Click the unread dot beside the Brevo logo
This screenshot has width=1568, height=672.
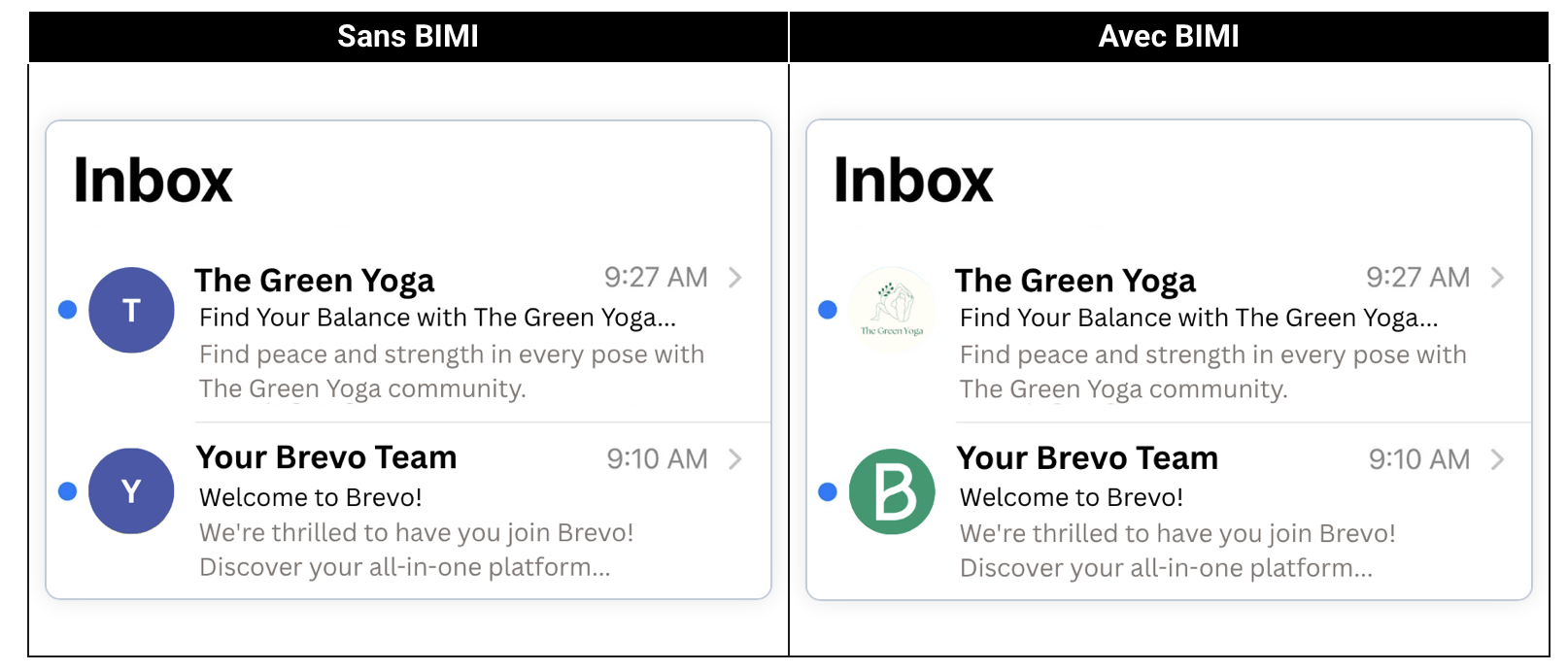[x=828, y=491]
